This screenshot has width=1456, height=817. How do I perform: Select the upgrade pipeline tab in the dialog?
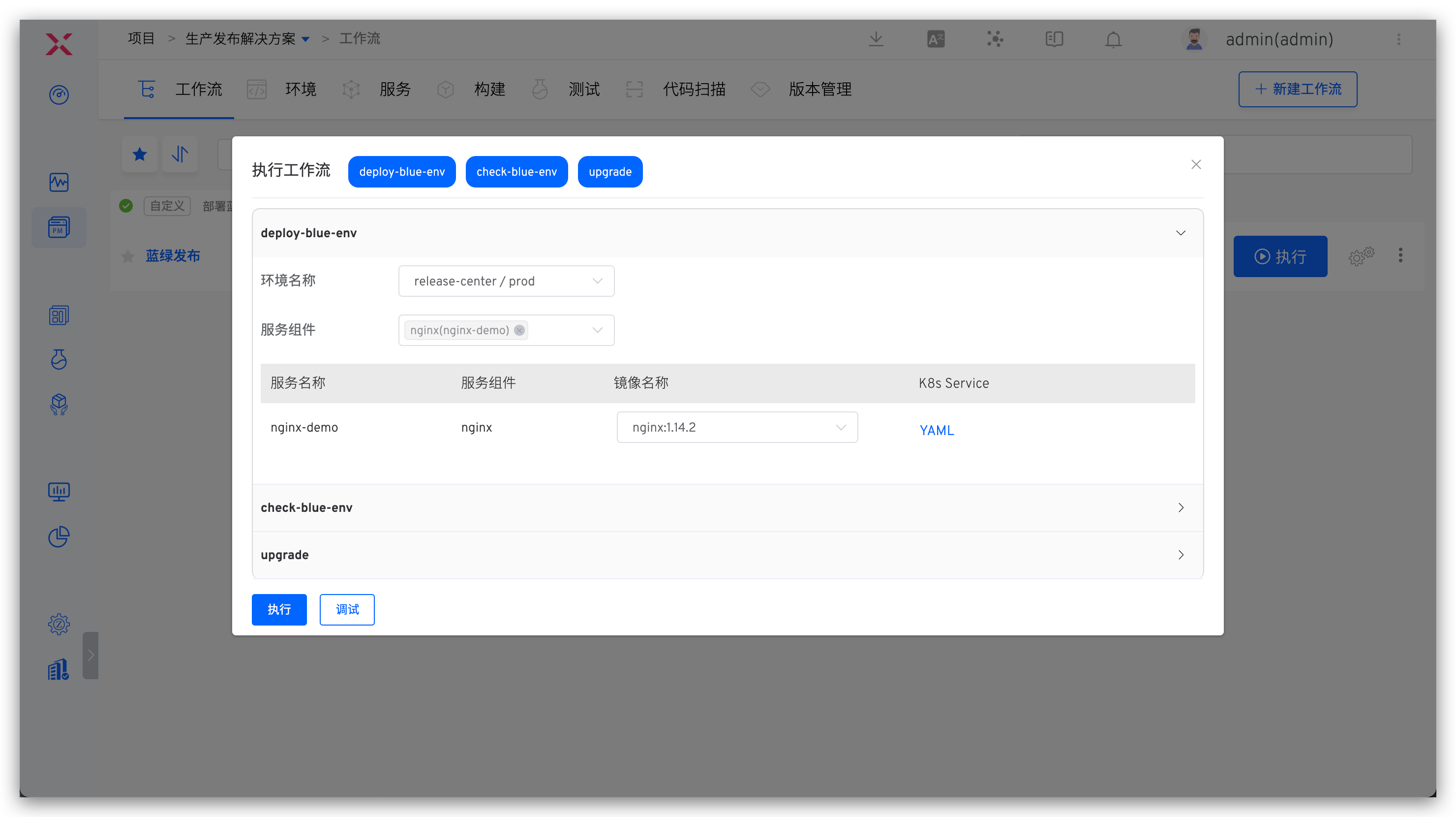(610, 171)
